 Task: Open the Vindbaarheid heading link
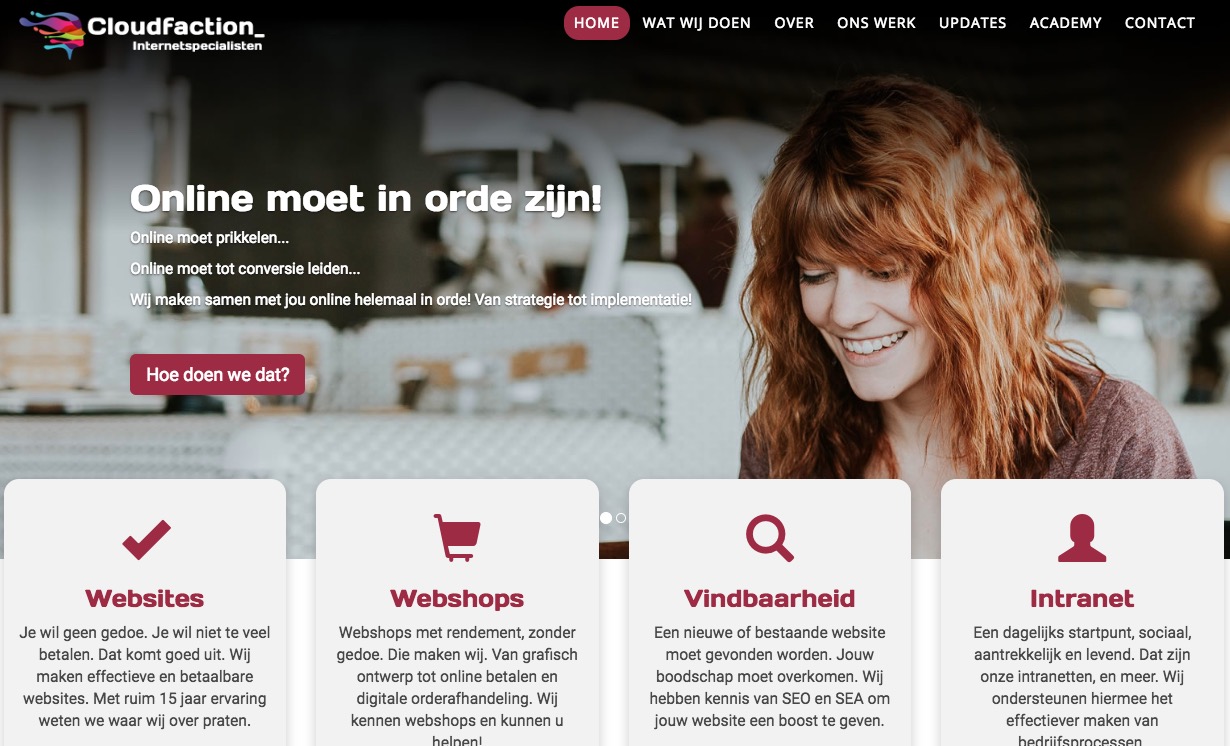pos(770,598)
